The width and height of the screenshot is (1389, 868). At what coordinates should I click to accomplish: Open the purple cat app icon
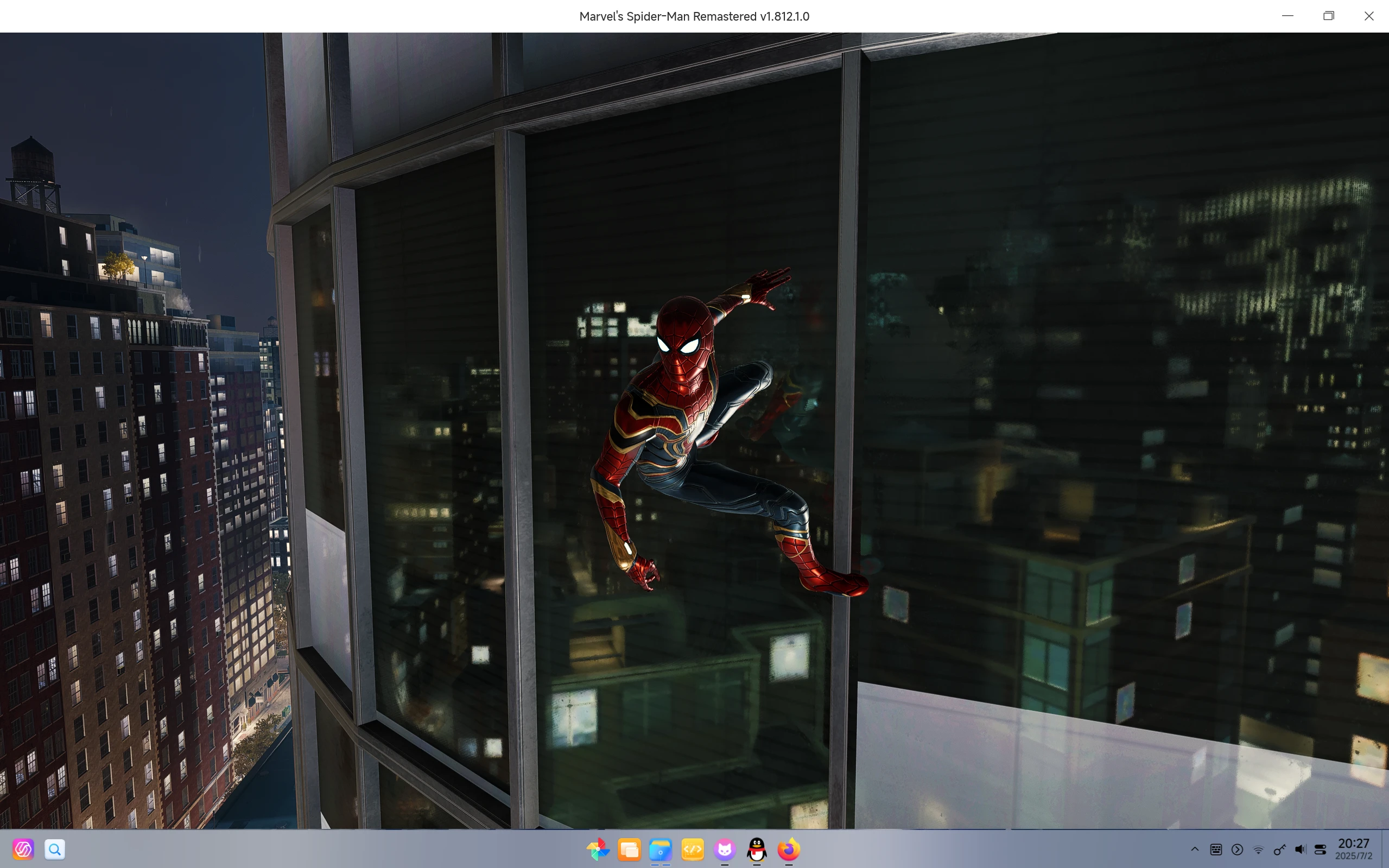point(725,849)
